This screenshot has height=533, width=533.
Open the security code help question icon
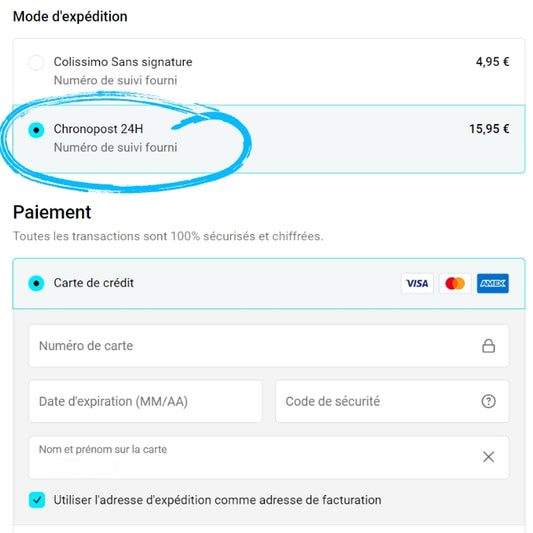(488, 401)
